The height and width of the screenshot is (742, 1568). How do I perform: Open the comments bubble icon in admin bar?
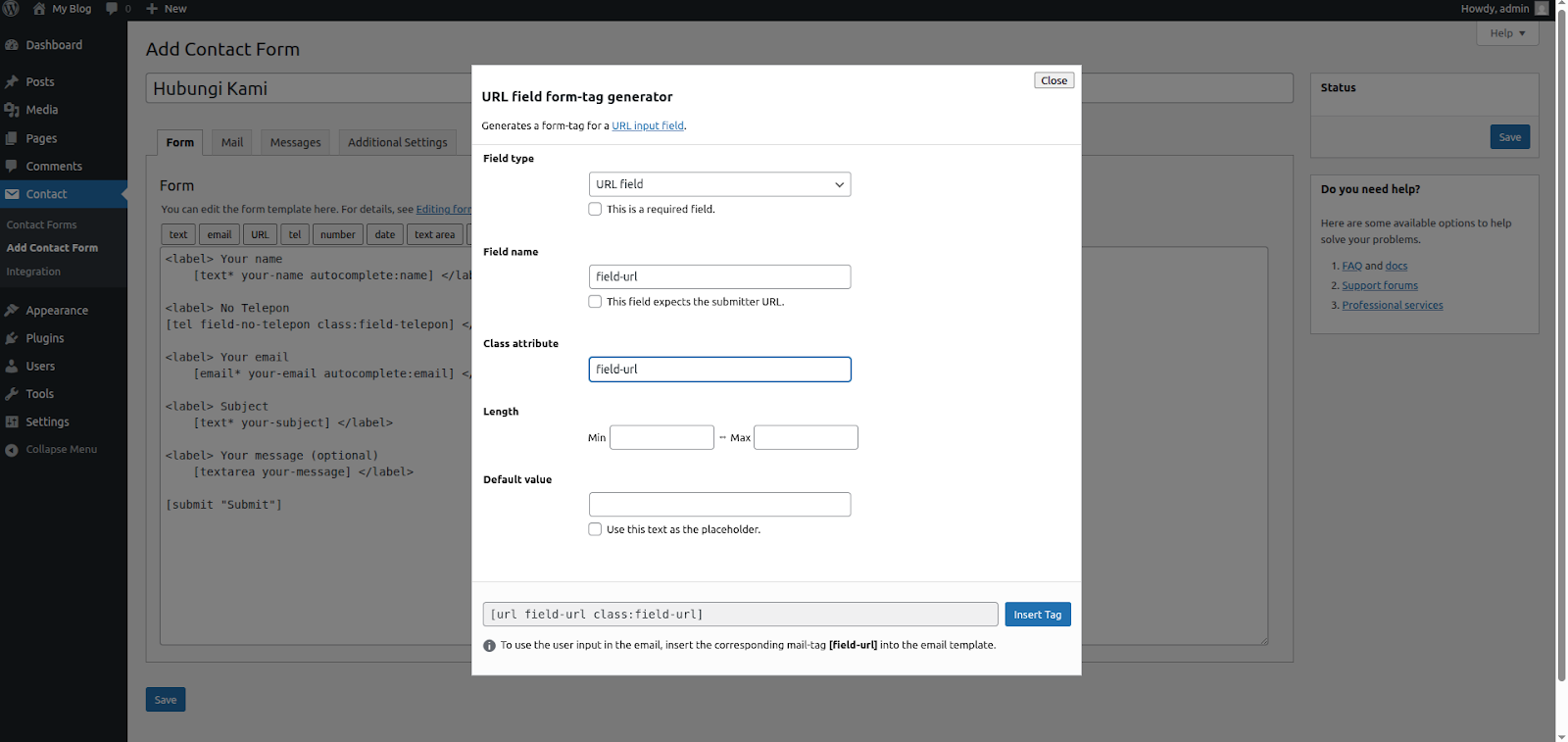[112, 9]
